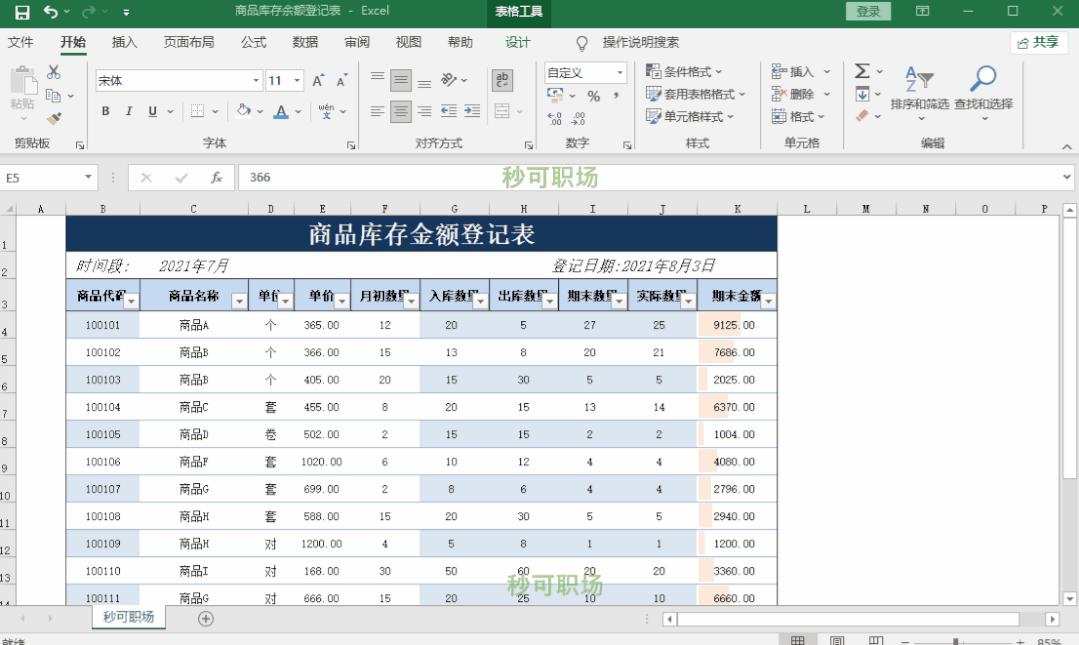Open filter dropdown for 商品代码 column
This screenshot has width=1079, height=645.
(131, 301)
